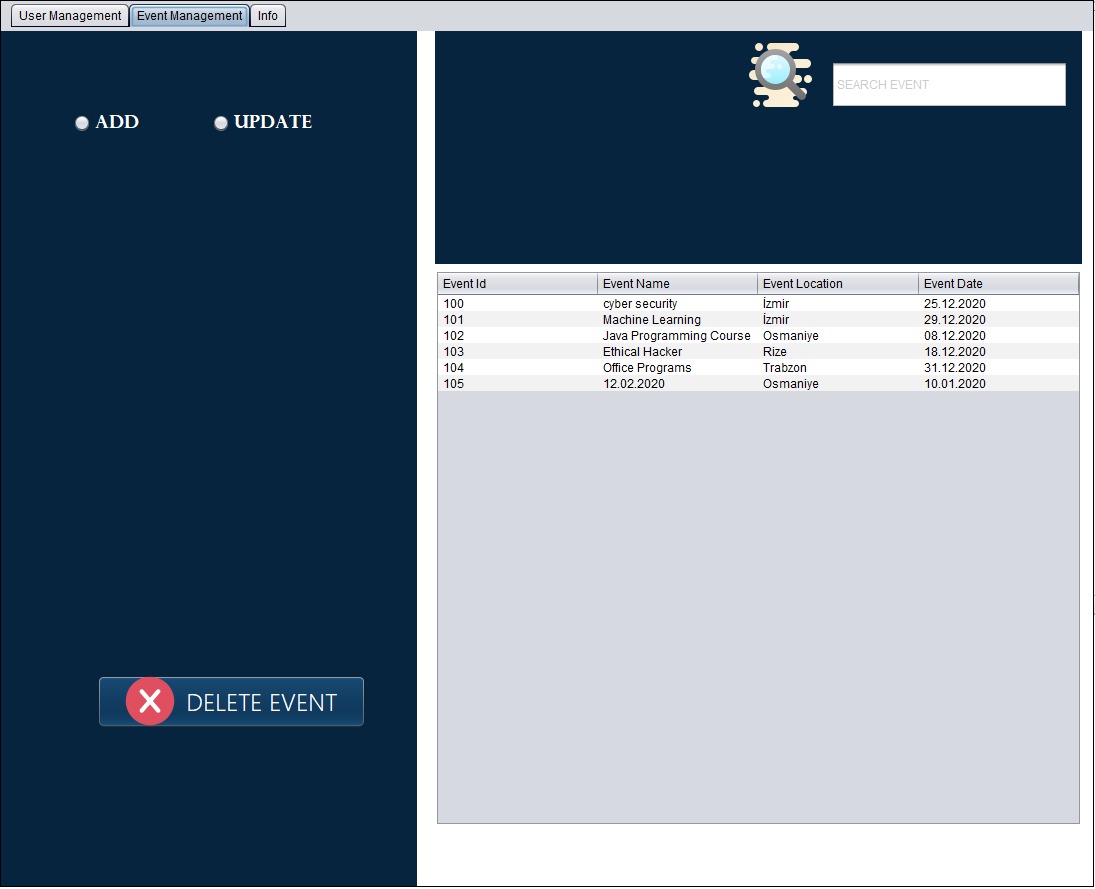The image size is (1095, 889).
Task: Sort by Event Date column header
Action: (x=999, y=284)
